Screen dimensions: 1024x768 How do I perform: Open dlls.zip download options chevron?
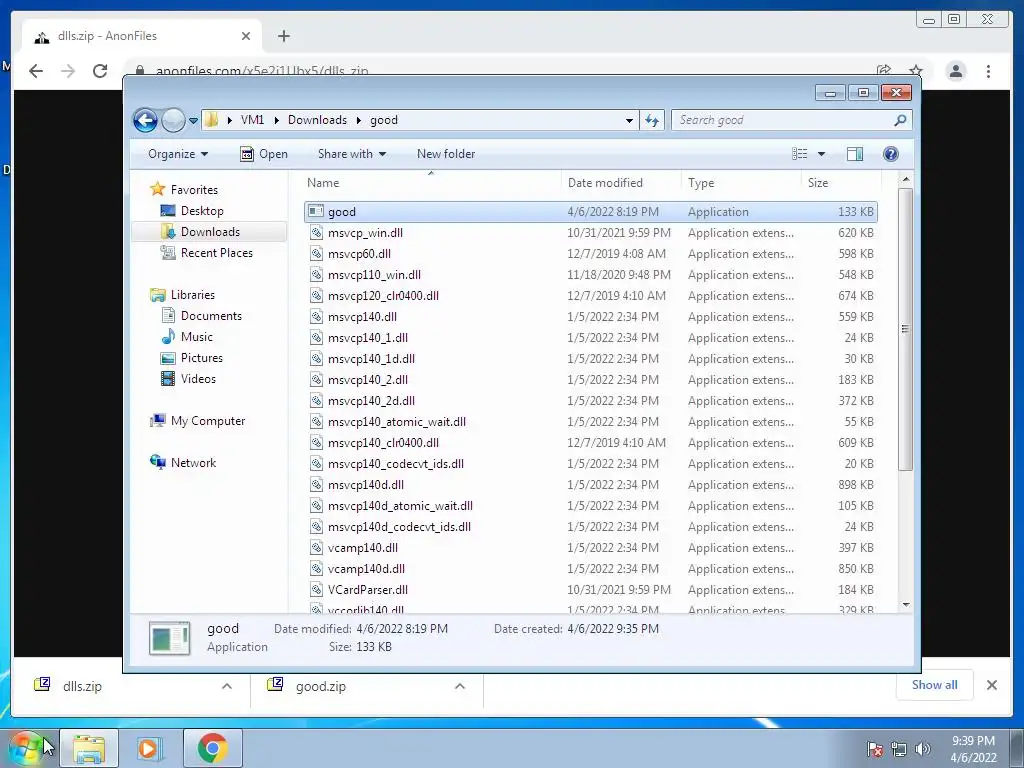[x=227, y=686]
